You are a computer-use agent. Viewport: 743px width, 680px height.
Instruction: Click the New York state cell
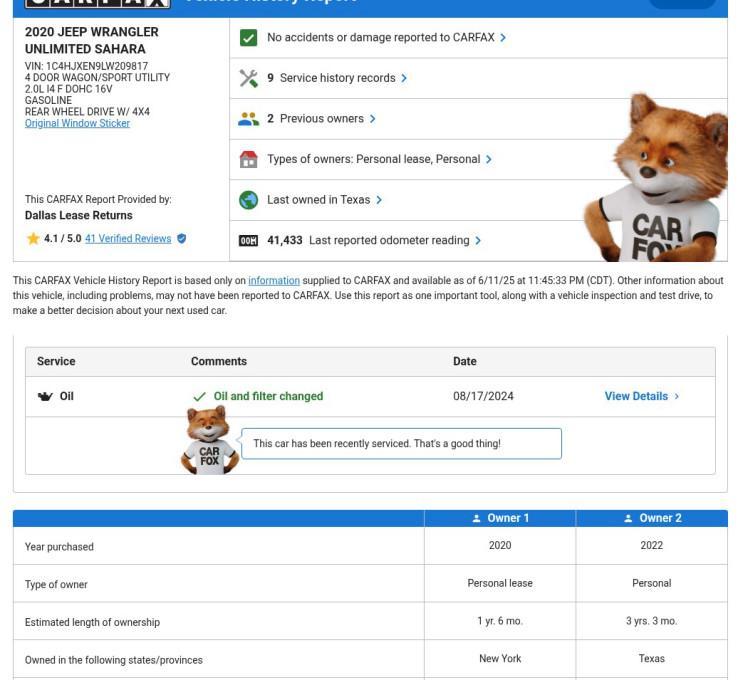(x=500, y=659)
